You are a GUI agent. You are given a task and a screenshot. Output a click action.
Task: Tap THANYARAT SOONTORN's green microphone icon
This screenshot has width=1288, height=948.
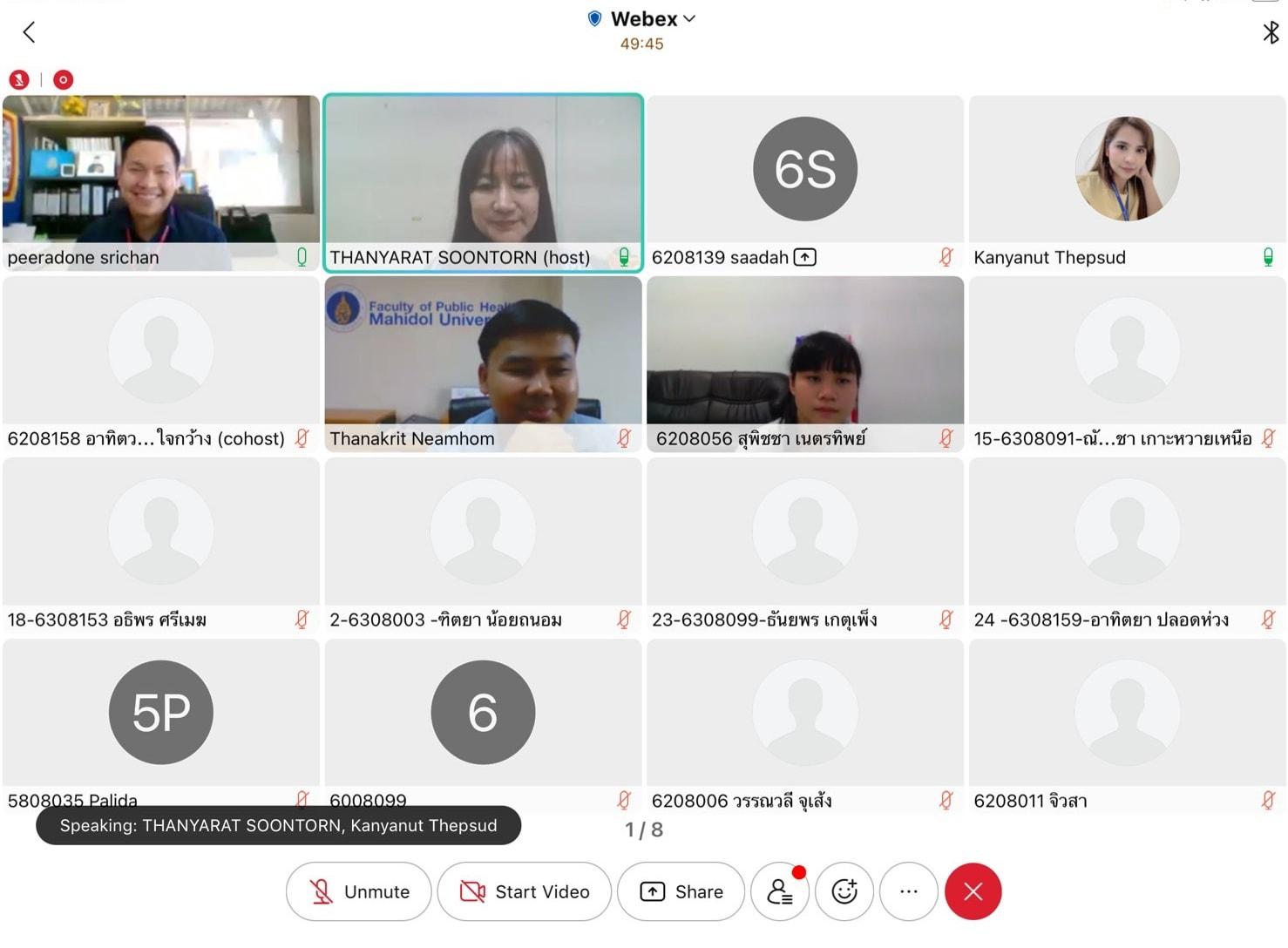coord(624,257)
